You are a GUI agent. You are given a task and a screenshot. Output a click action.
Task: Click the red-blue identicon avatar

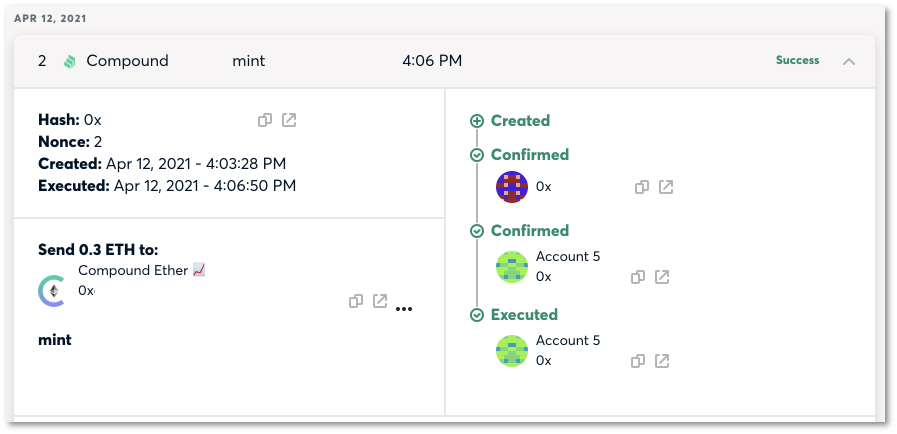pos(511,186)
